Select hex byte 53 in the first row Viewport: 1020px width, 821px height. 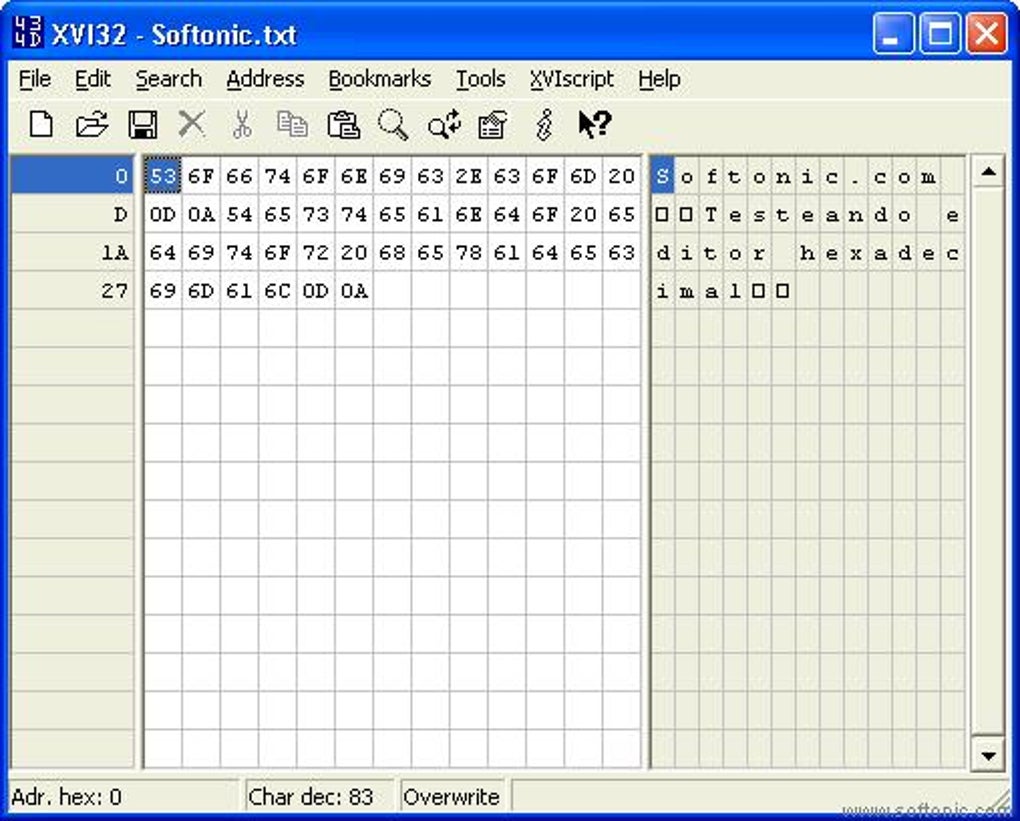[x=163, y=176]
